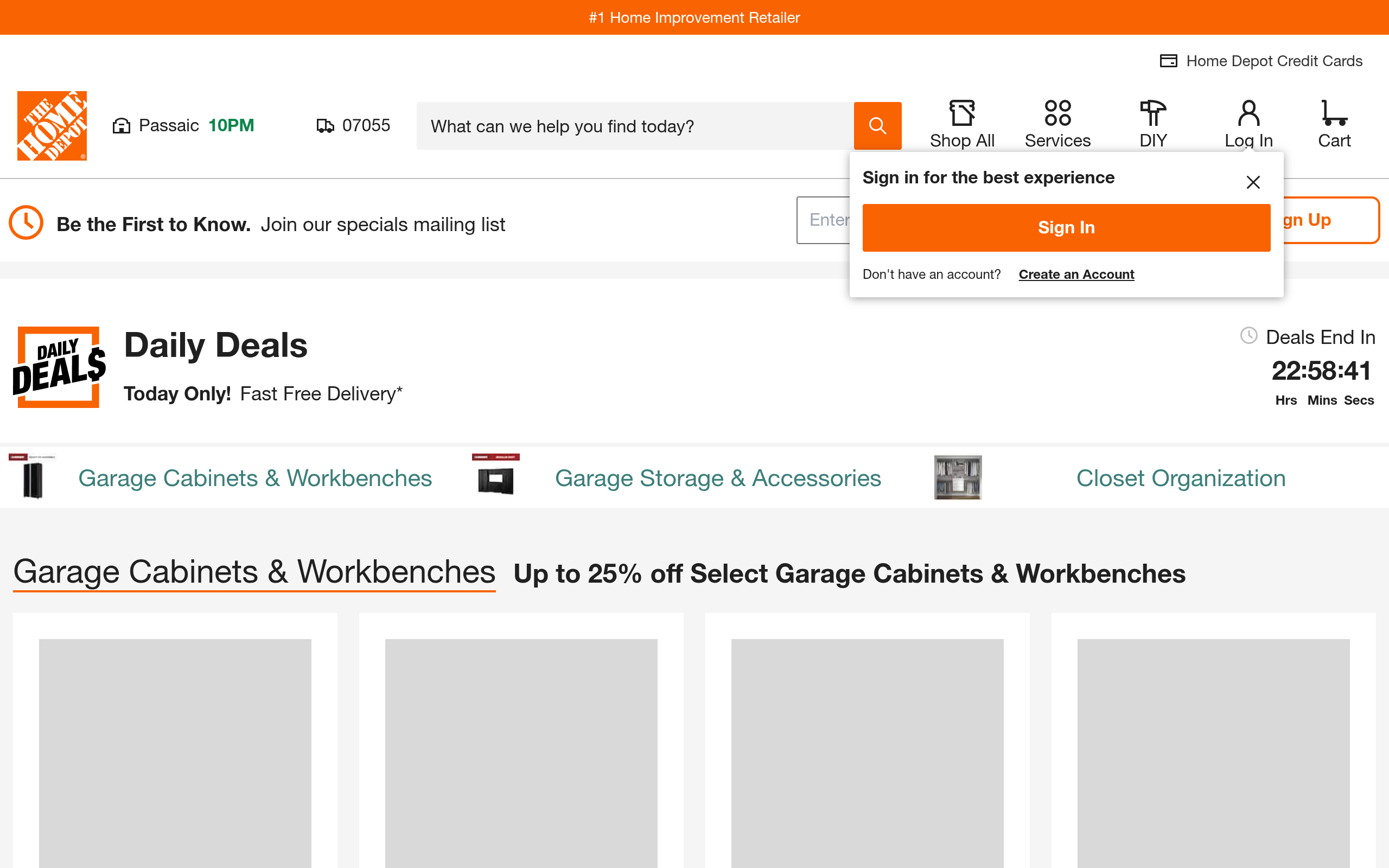Viewport: 1389px width, 868px height.
Task: Click the mailing list email field
Action: click(823, 220)
